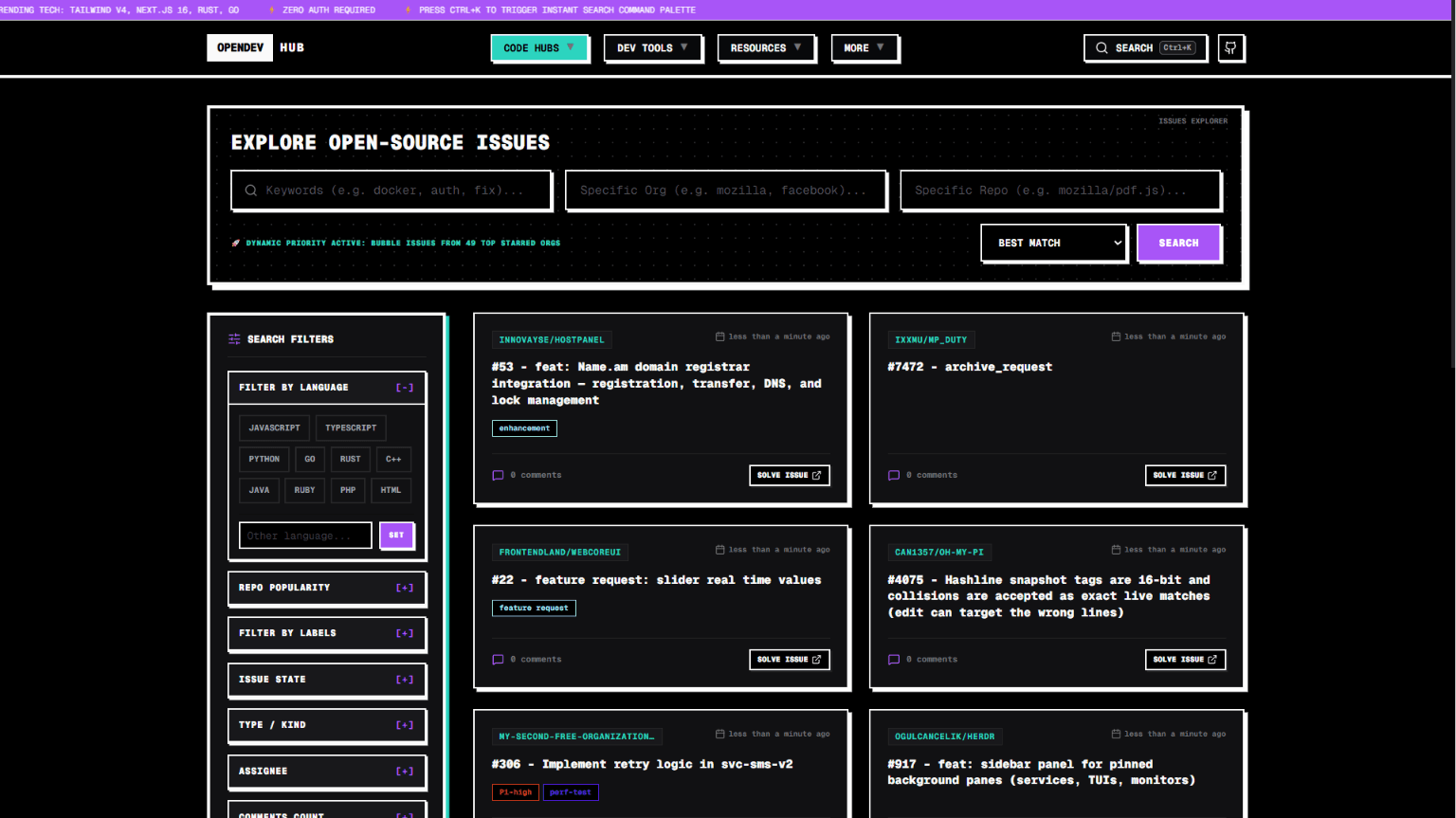Click Solve Issue on issue #7472

pyautogui.click(x=1185, y=475)
